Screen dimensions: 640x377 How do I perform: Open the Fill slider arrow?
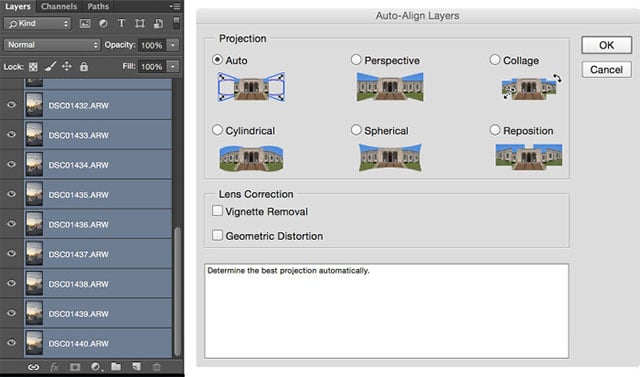point(173,67)
